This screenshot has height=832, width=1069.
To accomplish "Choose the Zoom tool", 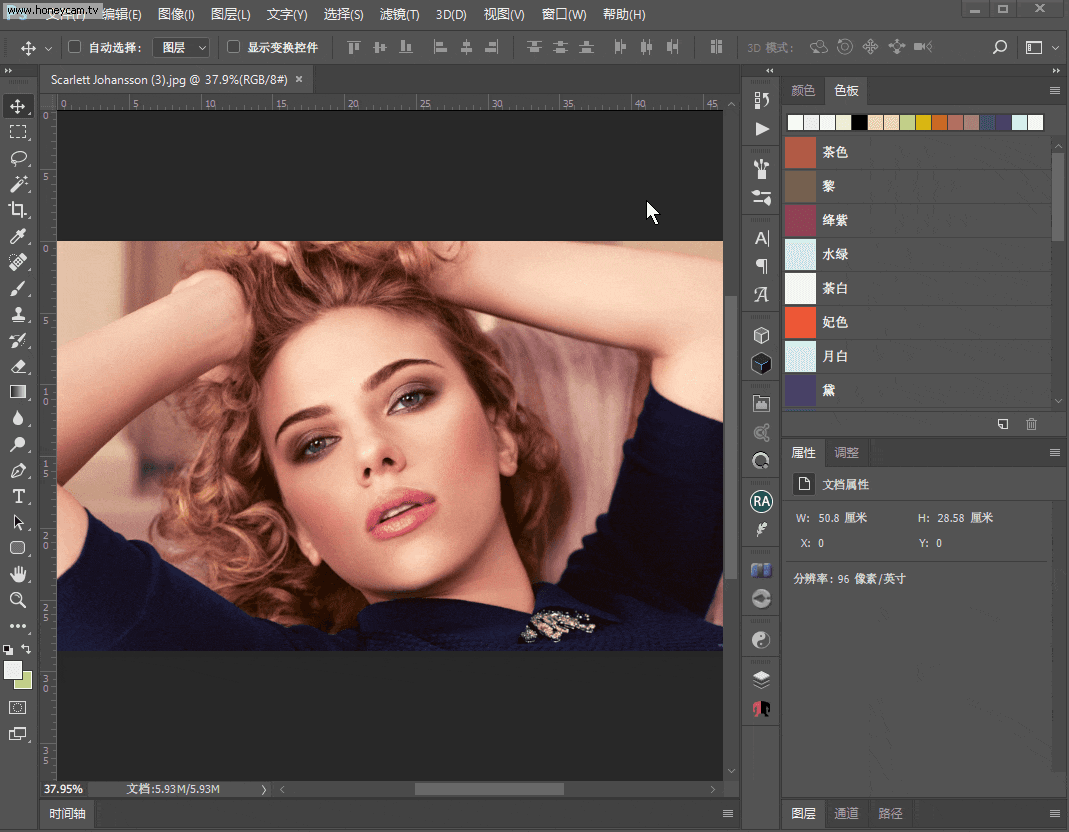I will tap(18, 600).
